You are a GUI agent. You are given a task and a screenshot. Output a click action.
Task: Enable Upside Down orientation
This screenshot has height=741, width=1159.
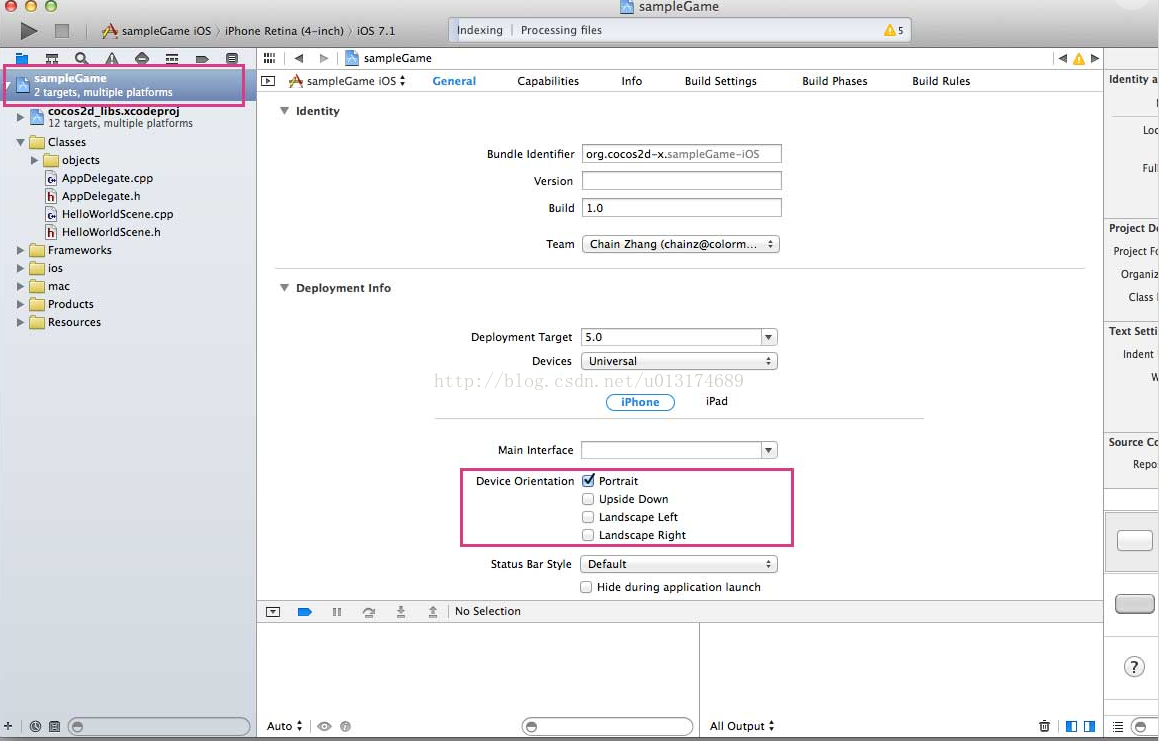[x=588, y=499]
